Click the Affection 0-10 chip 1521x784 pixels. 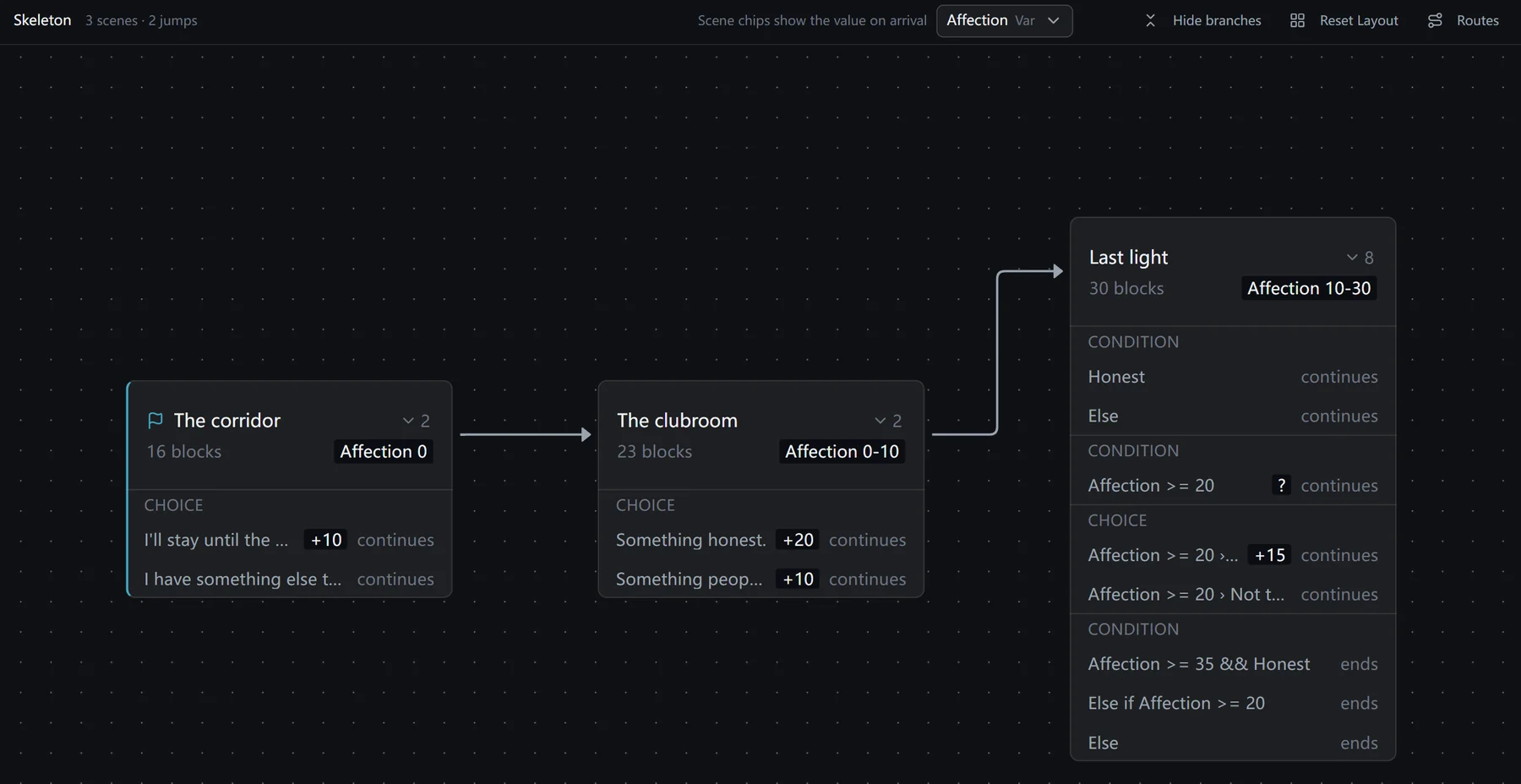pos(842,451)
